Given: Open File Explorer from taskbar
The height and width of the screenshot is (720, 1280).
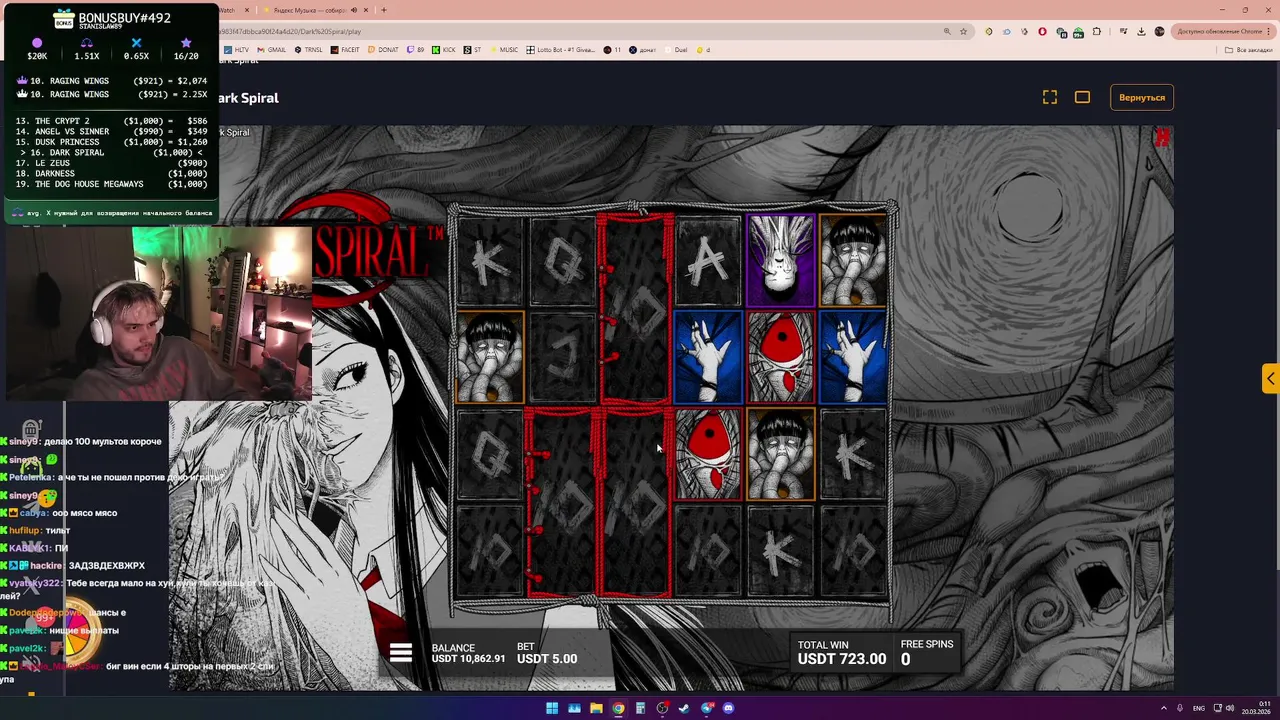Looking at the screenshot, I should coord(596,708).
